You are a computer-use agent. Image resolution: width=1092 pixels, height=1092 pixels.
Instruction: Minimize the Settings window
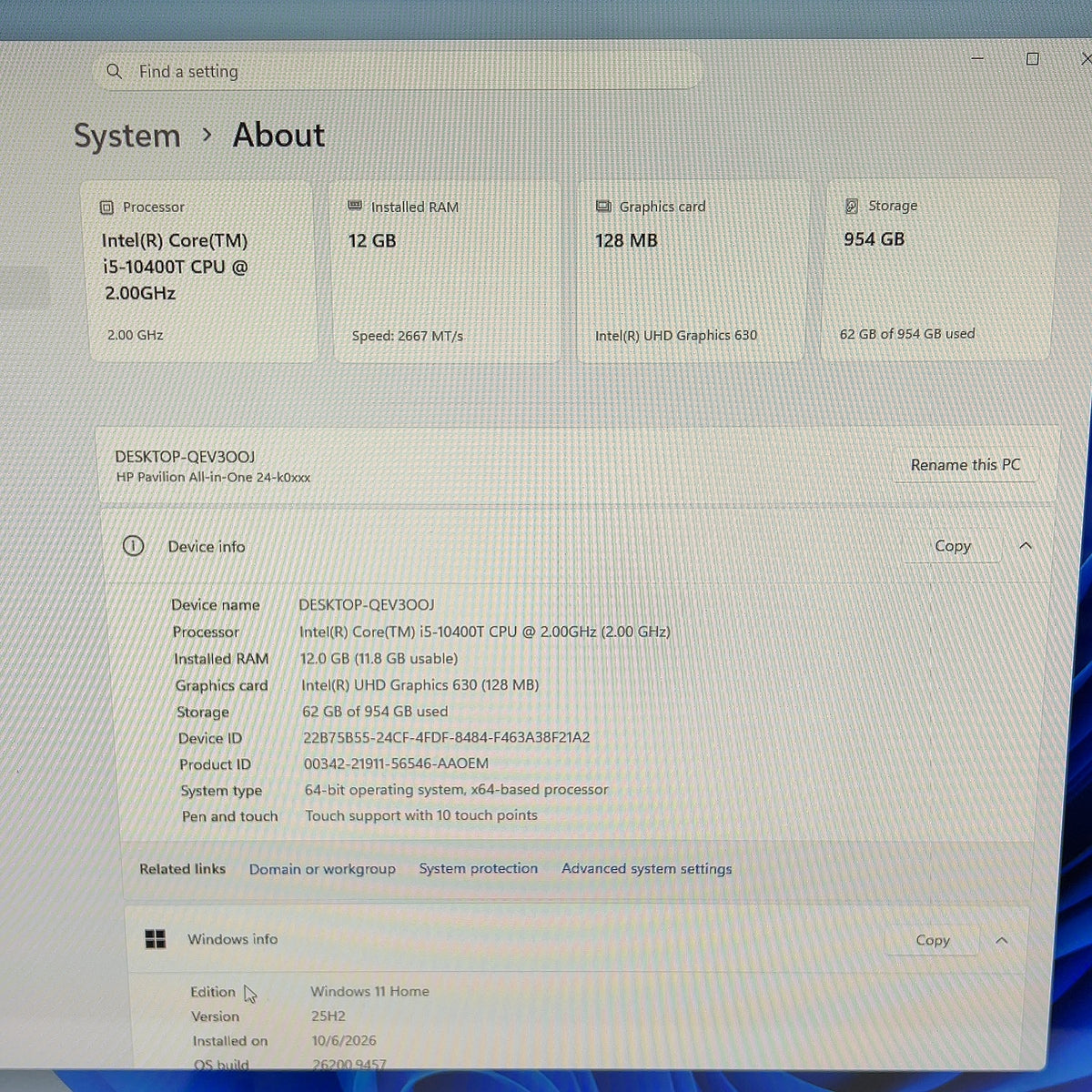(x=977, y=58)
